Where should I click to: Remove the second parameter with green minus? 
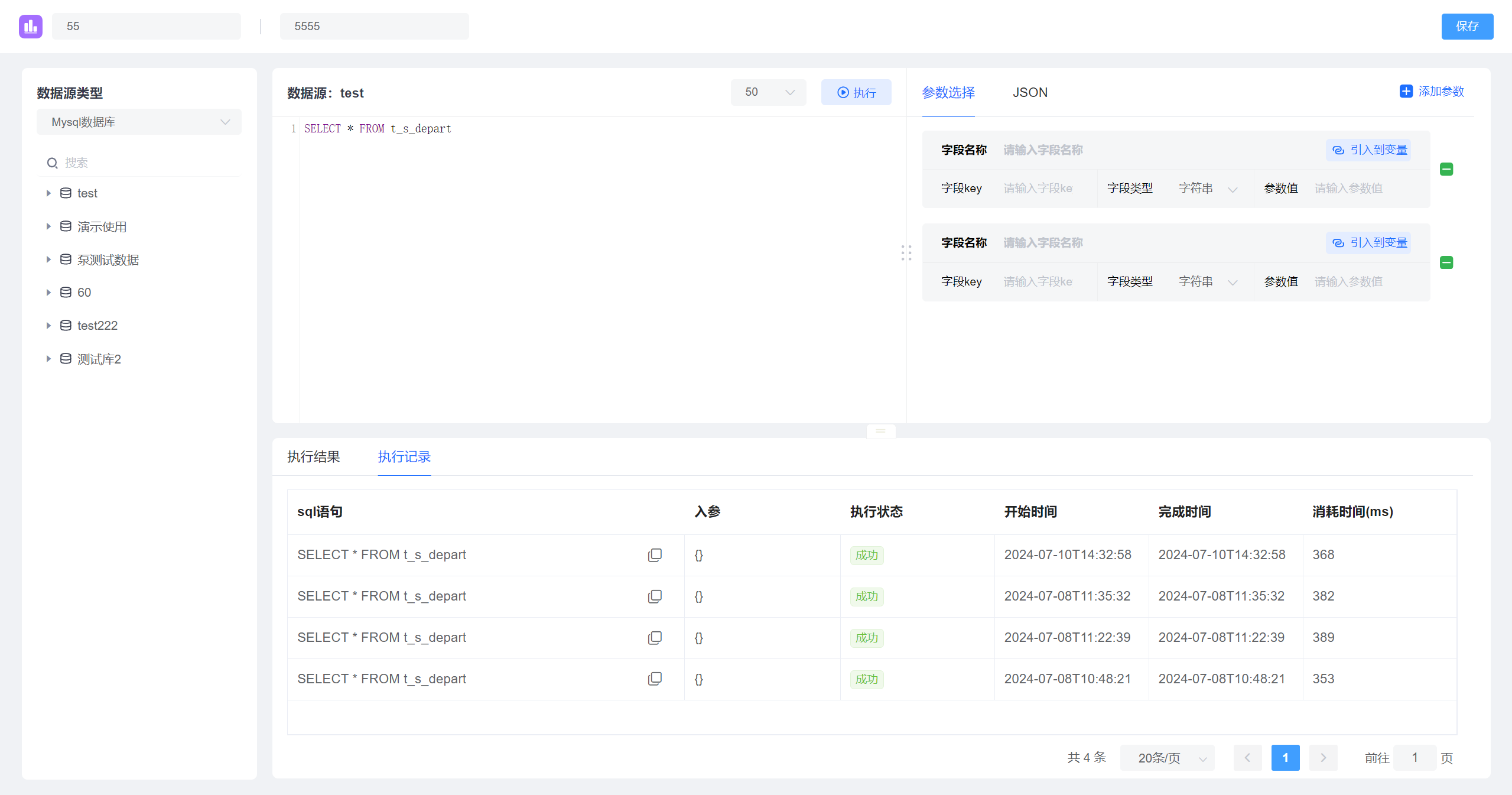[x=1446, y=262]
